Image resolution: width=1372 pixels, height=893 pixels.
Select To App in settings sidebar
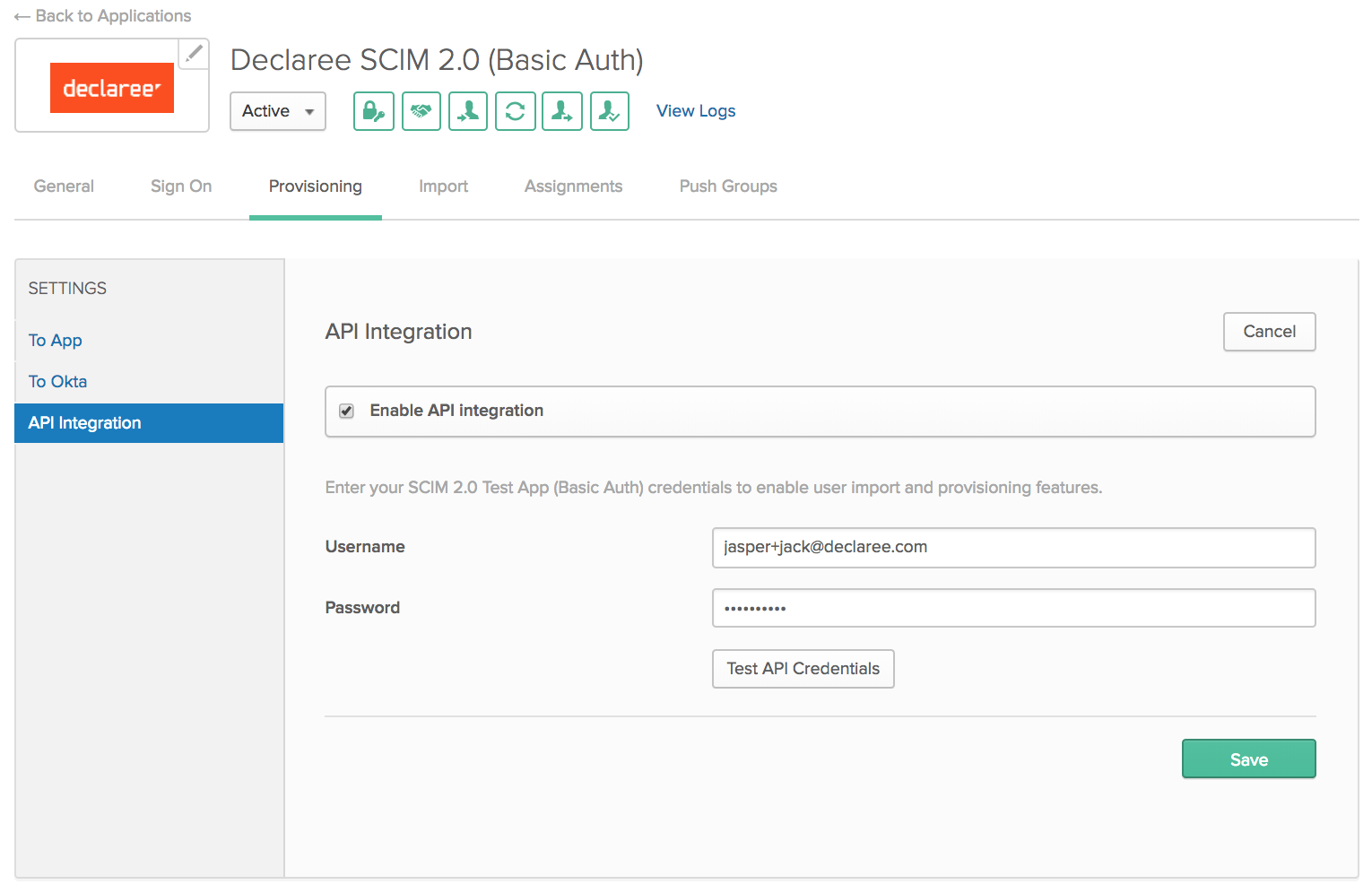click(x=56, y=341)
